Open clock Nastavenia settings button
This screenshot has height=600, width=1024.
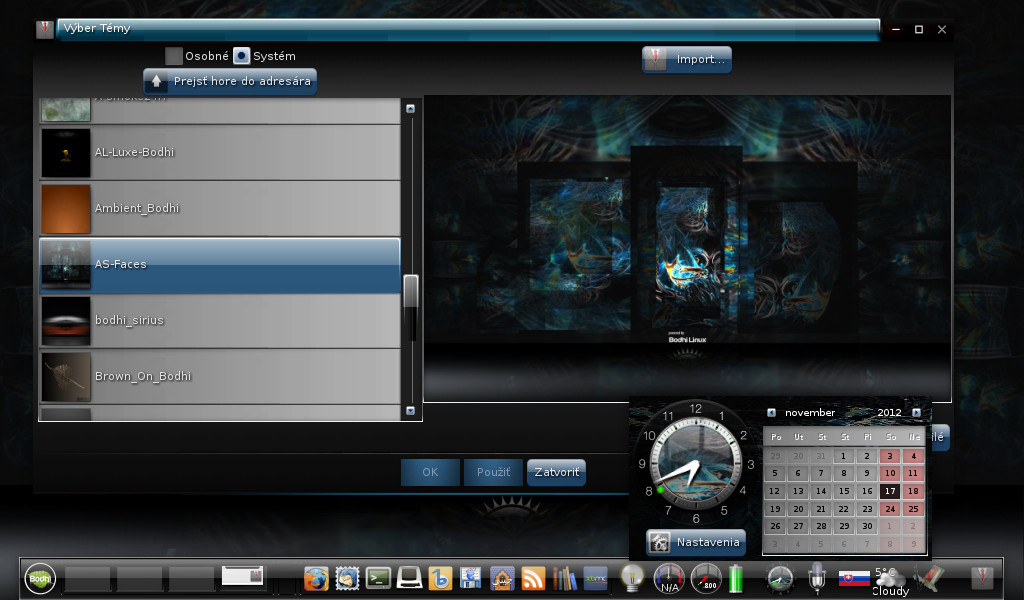pos(696,543)
